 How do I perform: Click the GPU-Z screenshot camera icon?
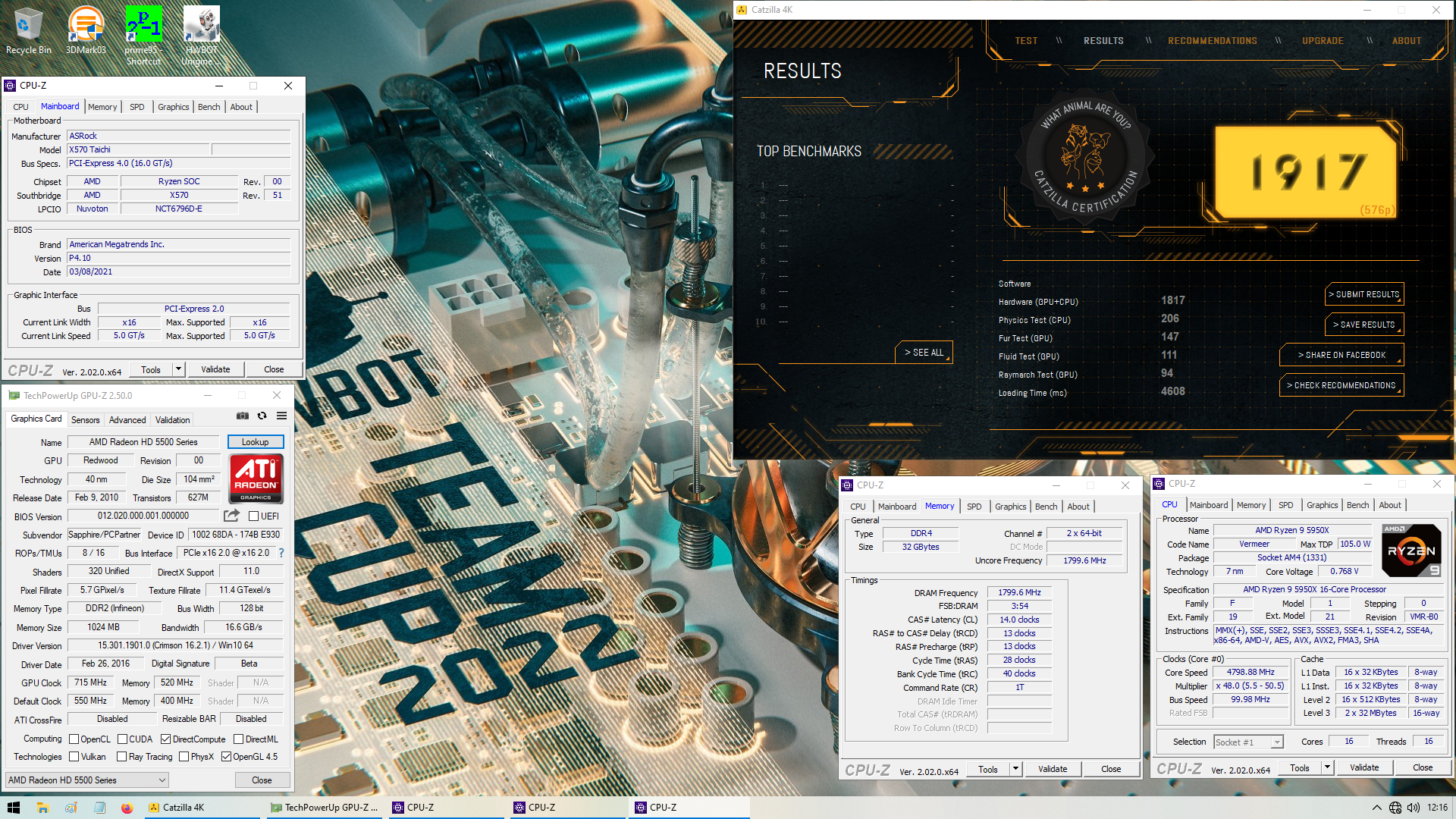click(x=243, y=416)
